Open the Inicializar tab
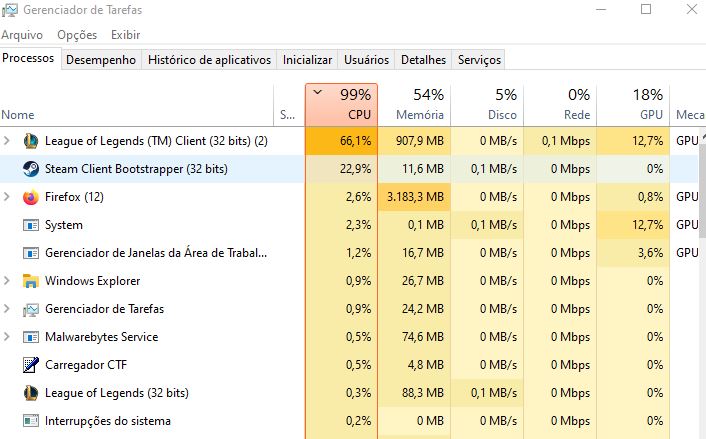 [x=308, y=60]
